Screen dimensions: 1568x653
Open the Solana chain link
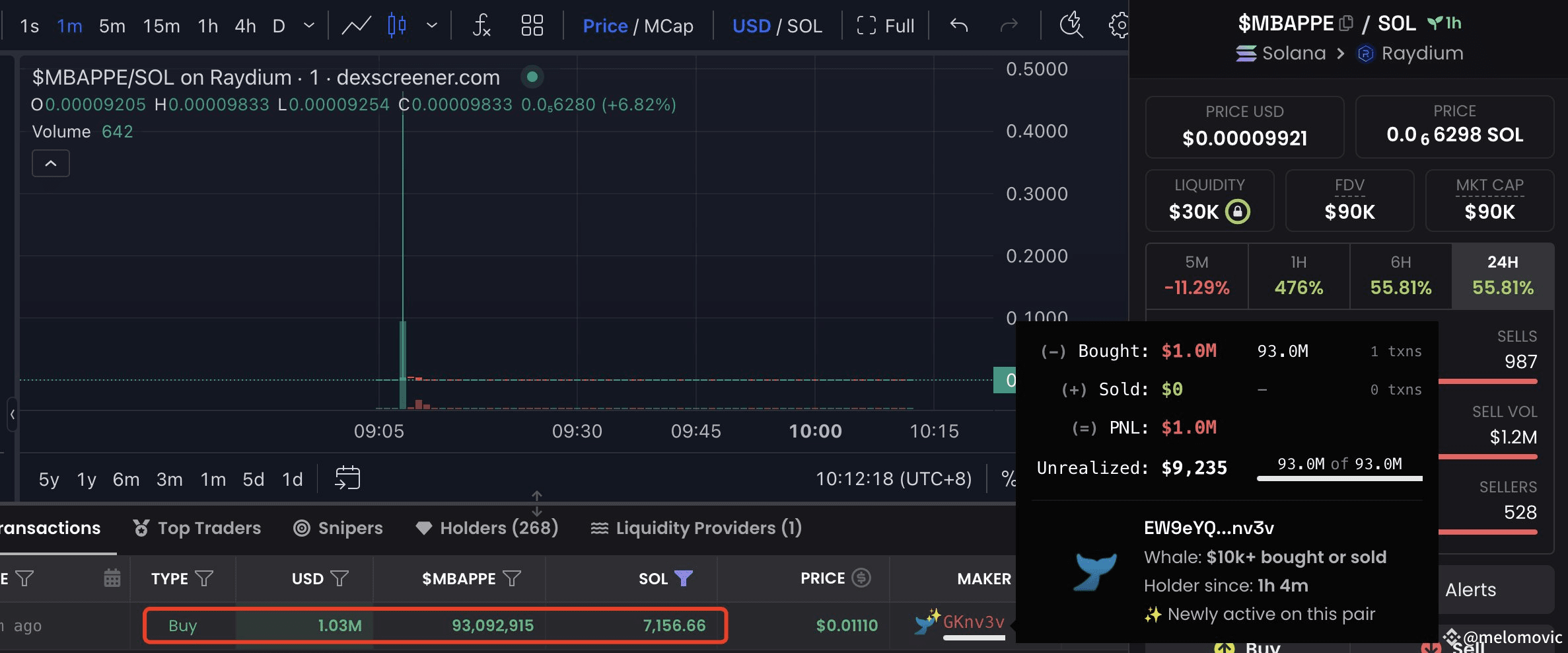click(x=1281, y=53)
